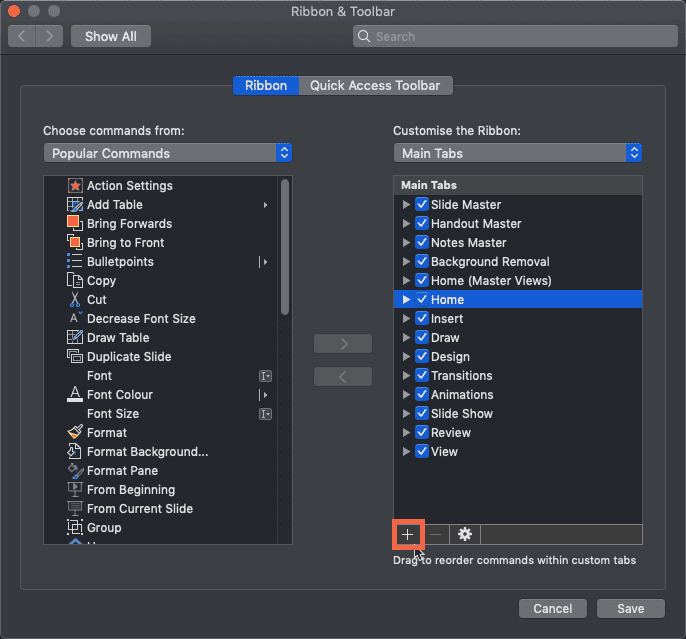Screen dimensions: 686x639
Task: Click the Save button
Action: 630,609
